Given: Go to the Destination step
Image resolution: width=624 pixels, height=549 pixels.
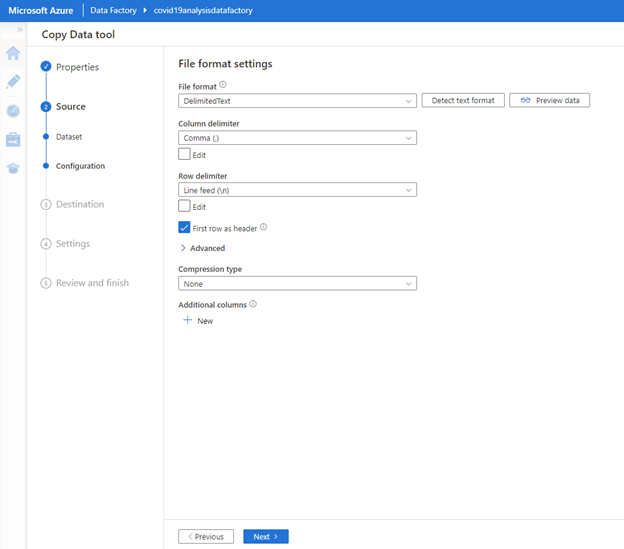Looking at the screenshot, I should pyautogui.click(x=80, y=204).
